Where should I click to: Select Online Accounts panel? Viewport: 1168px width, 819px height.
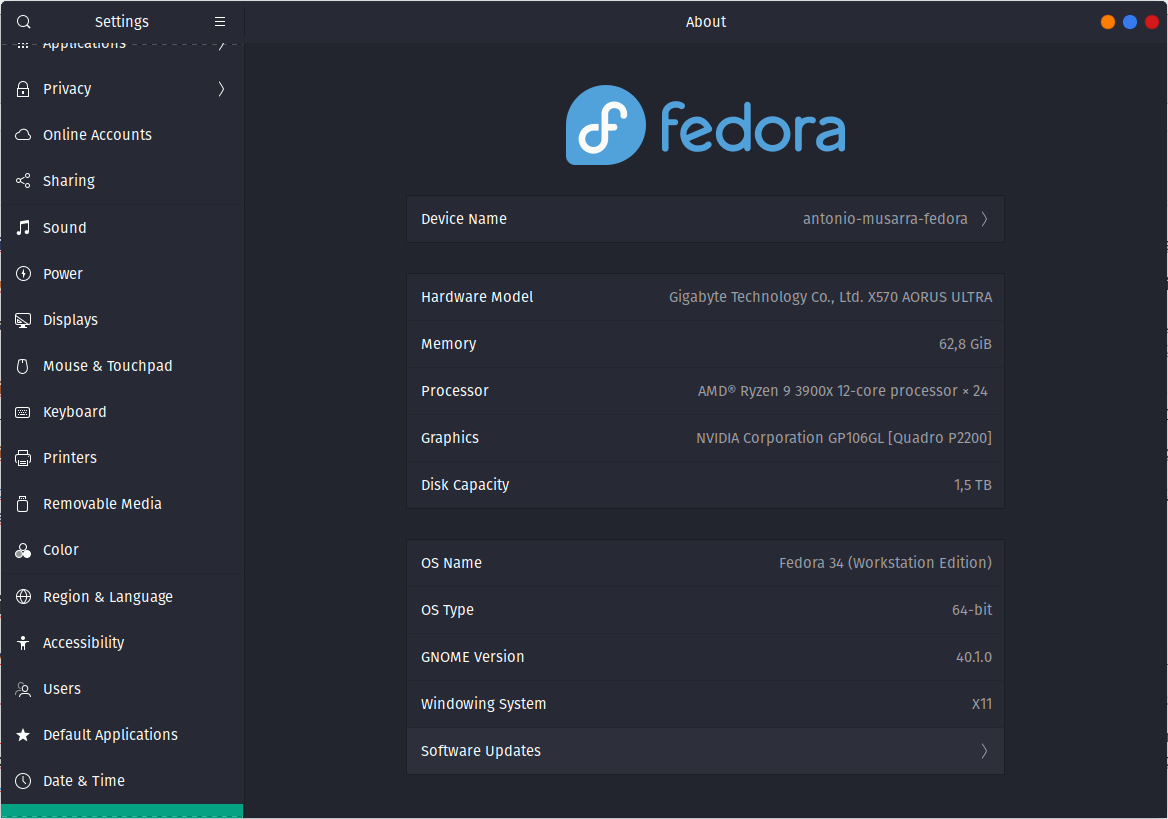(x=122, y=135)
